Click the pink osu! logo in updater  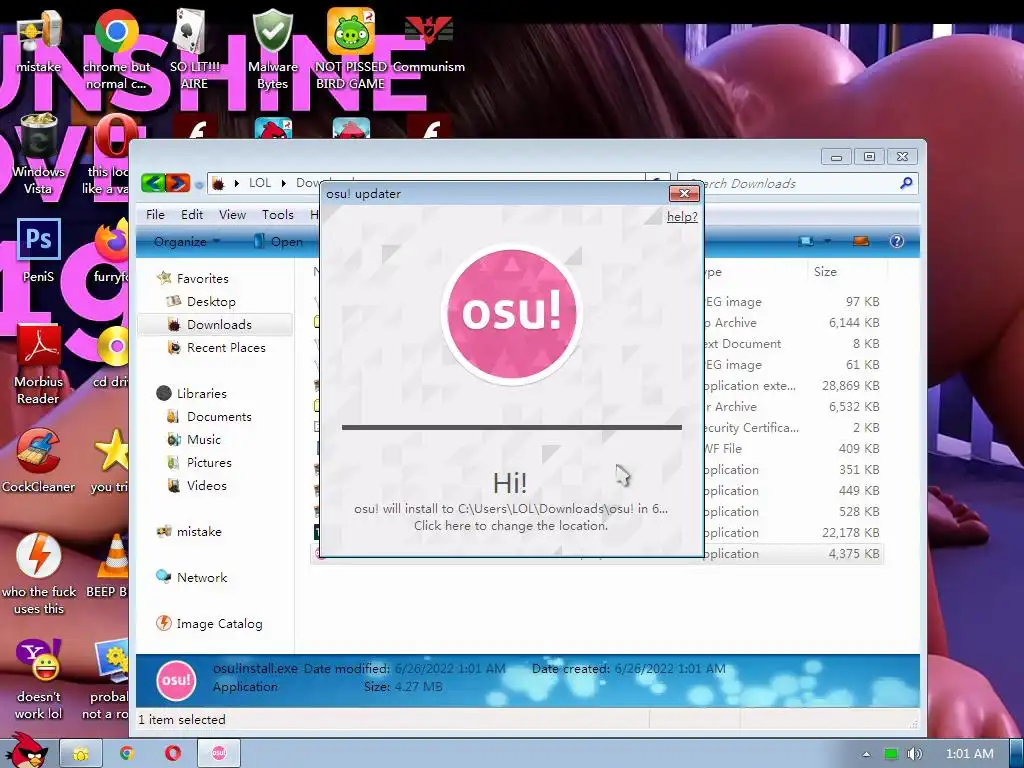(x=512, y=313)
